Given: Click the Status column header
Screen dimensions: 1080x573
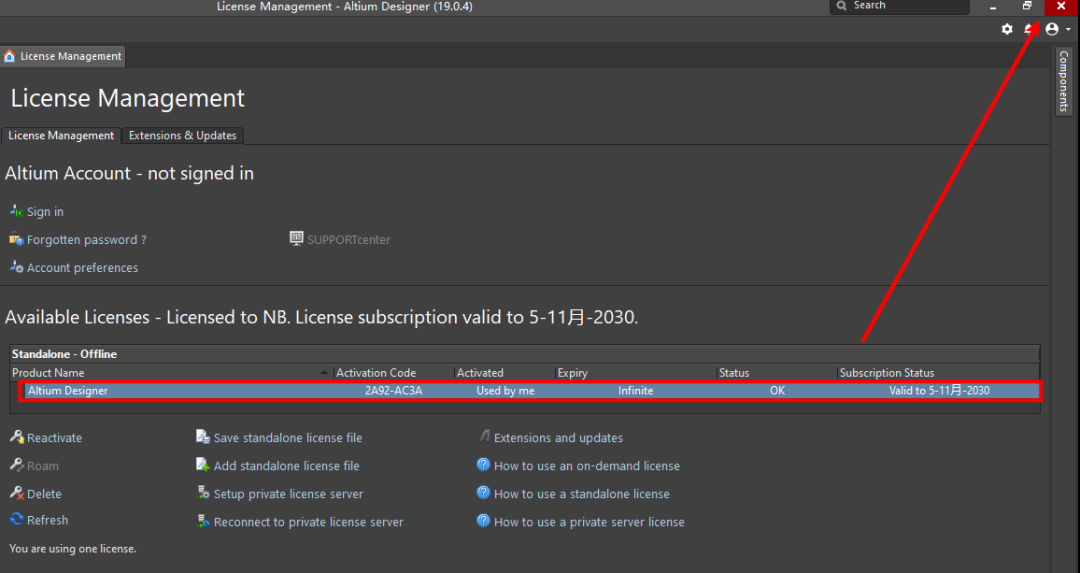Looking at the screenshot, I should 776,373.
